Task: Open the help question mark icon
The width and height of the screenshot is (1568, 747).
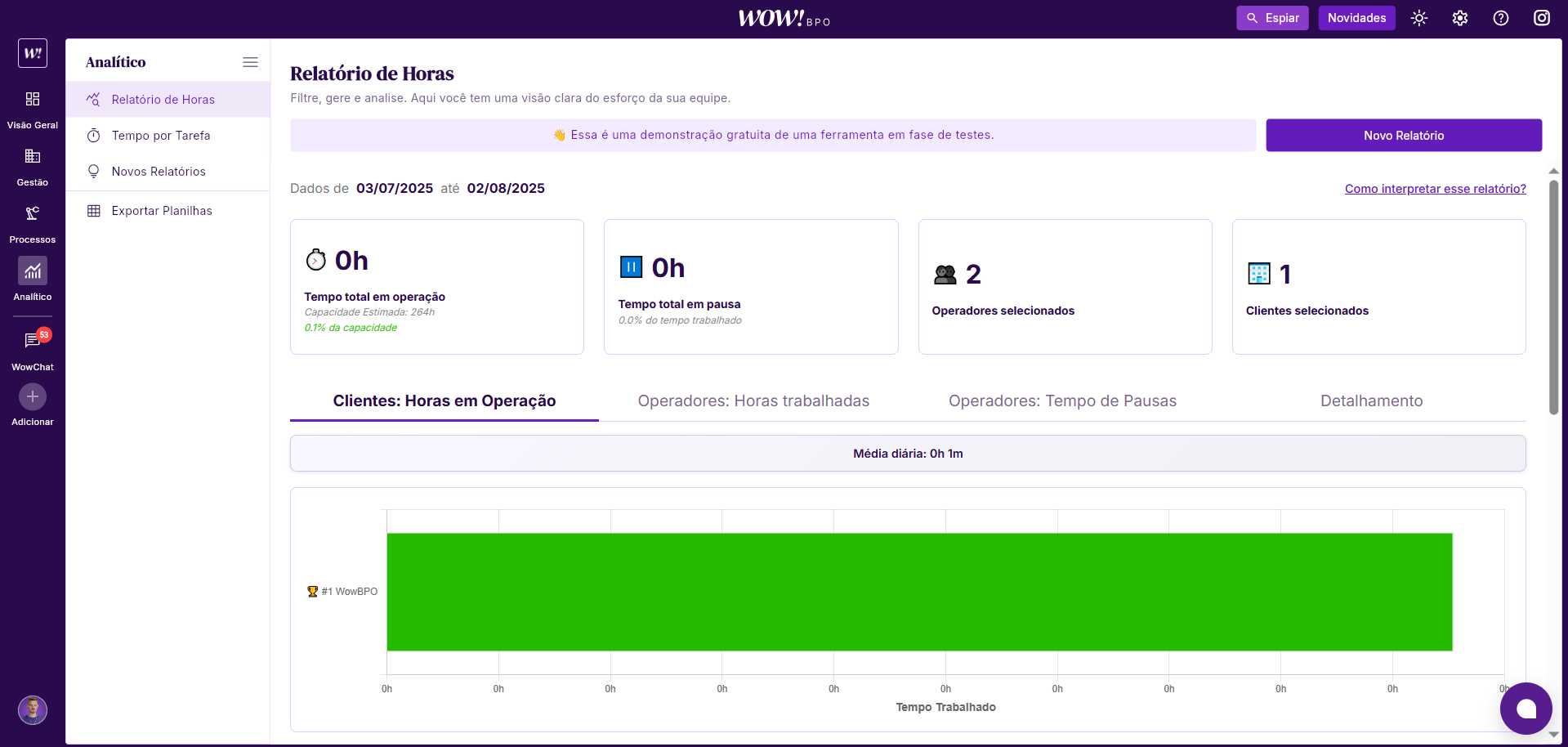Action: 1501,18
